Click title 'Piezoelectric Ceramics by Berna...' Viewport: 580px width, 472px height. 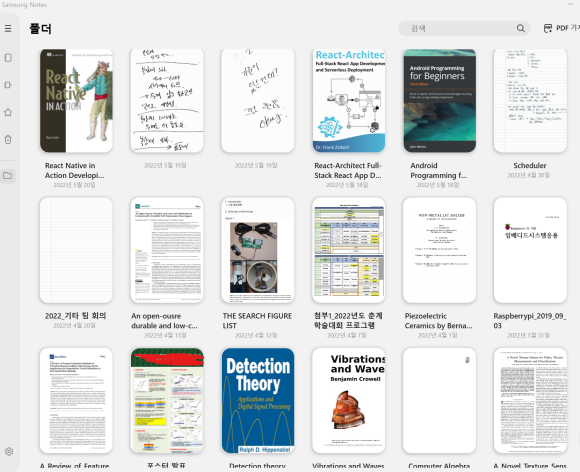(438, 321)
